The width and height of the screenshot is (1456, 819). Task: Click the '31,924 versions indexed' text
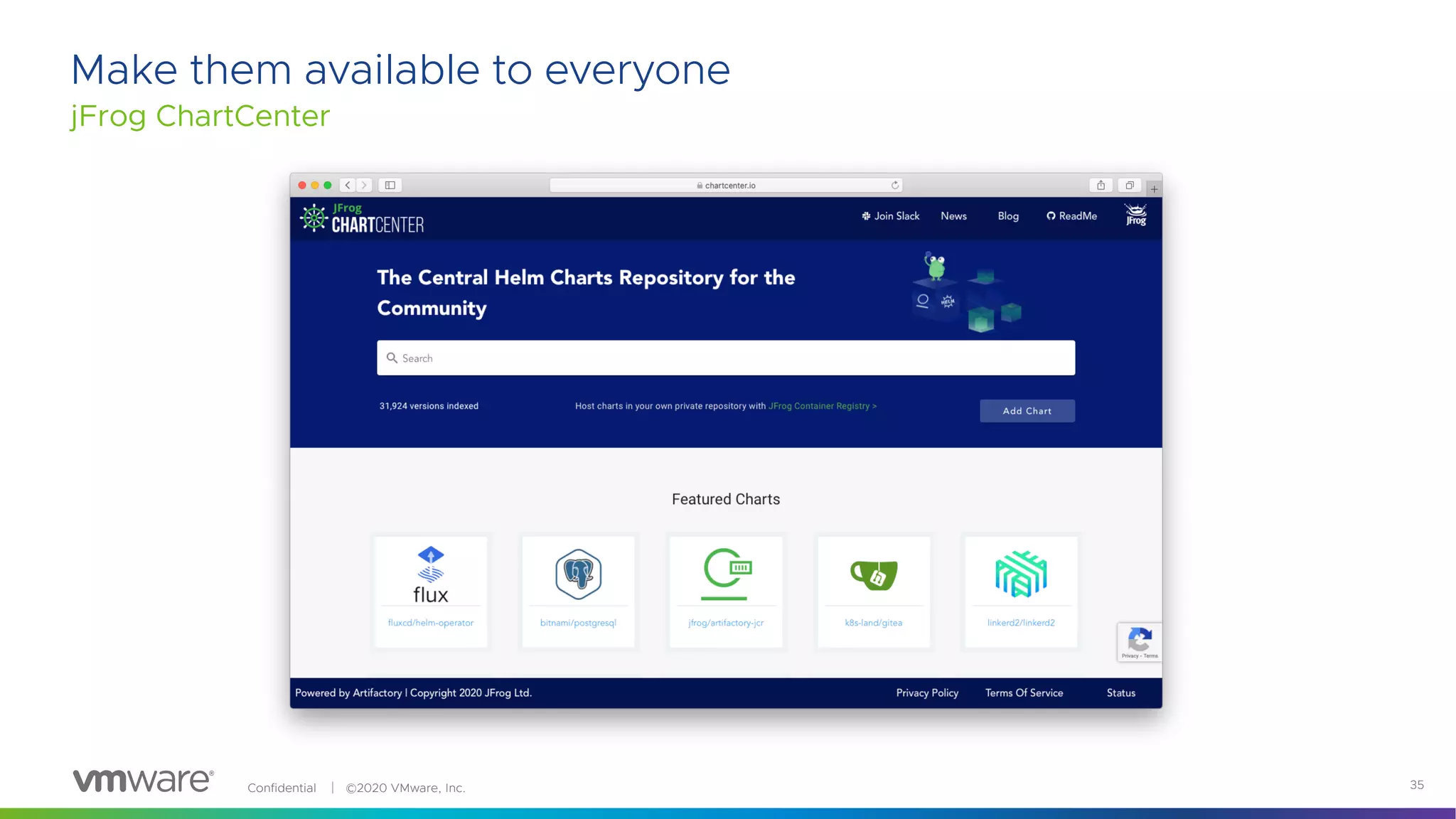[429, 406]
